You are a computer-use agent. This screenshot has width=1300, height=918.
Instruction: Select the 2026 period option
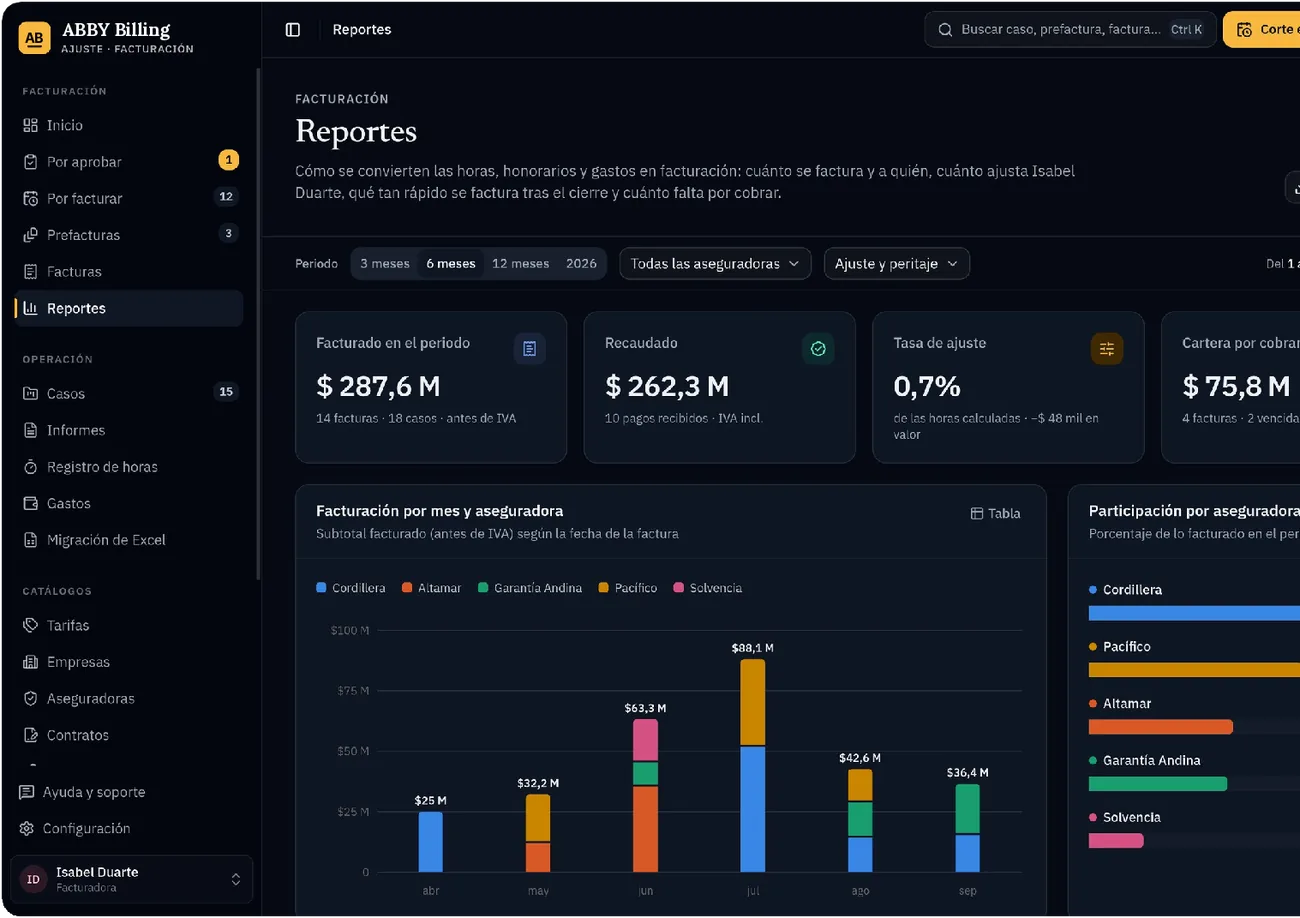[x=581, y=264]
